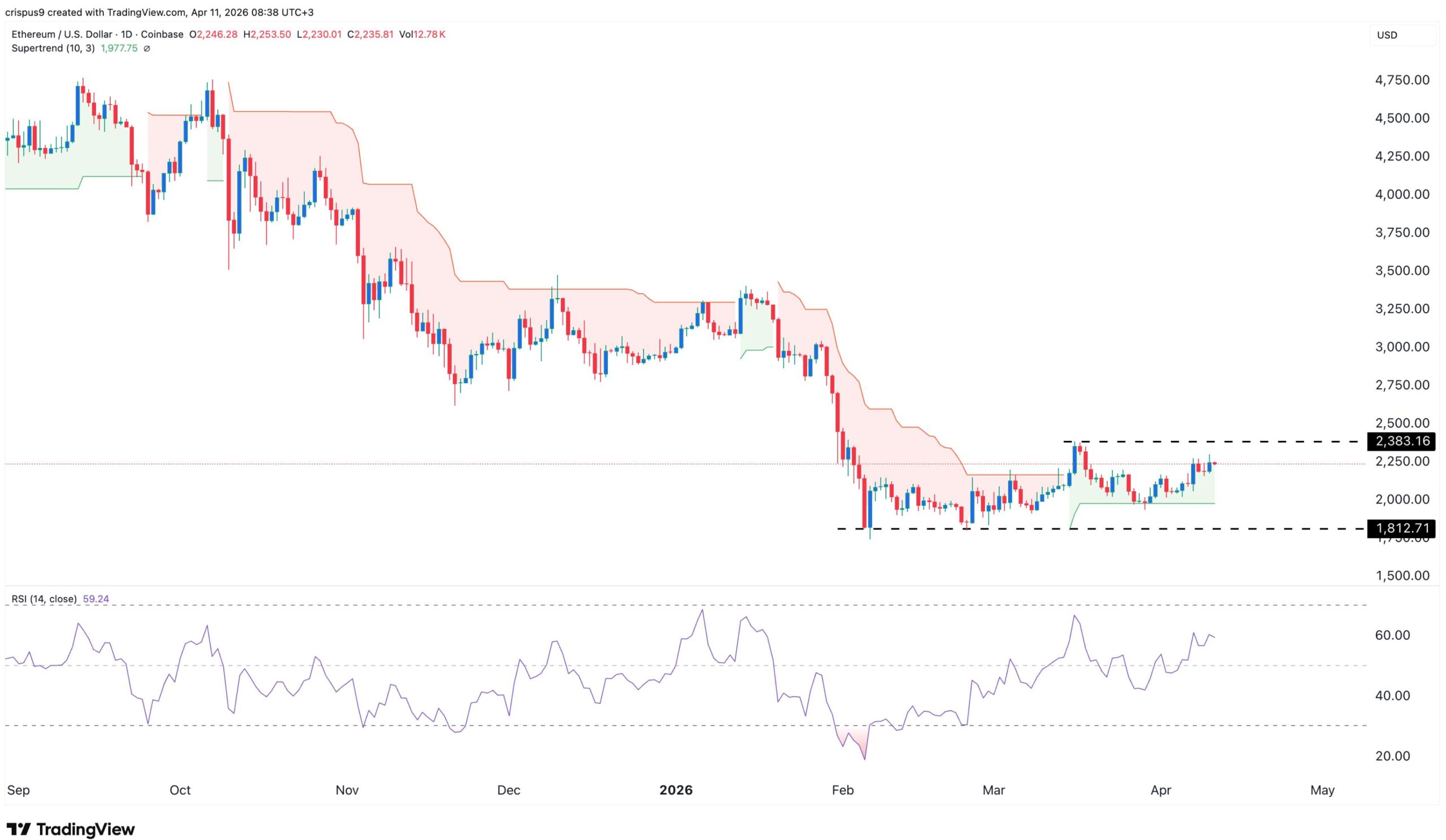Click the low price value L2,230.01
This screenshot has width=1446, height=840.
click(319, 34)
